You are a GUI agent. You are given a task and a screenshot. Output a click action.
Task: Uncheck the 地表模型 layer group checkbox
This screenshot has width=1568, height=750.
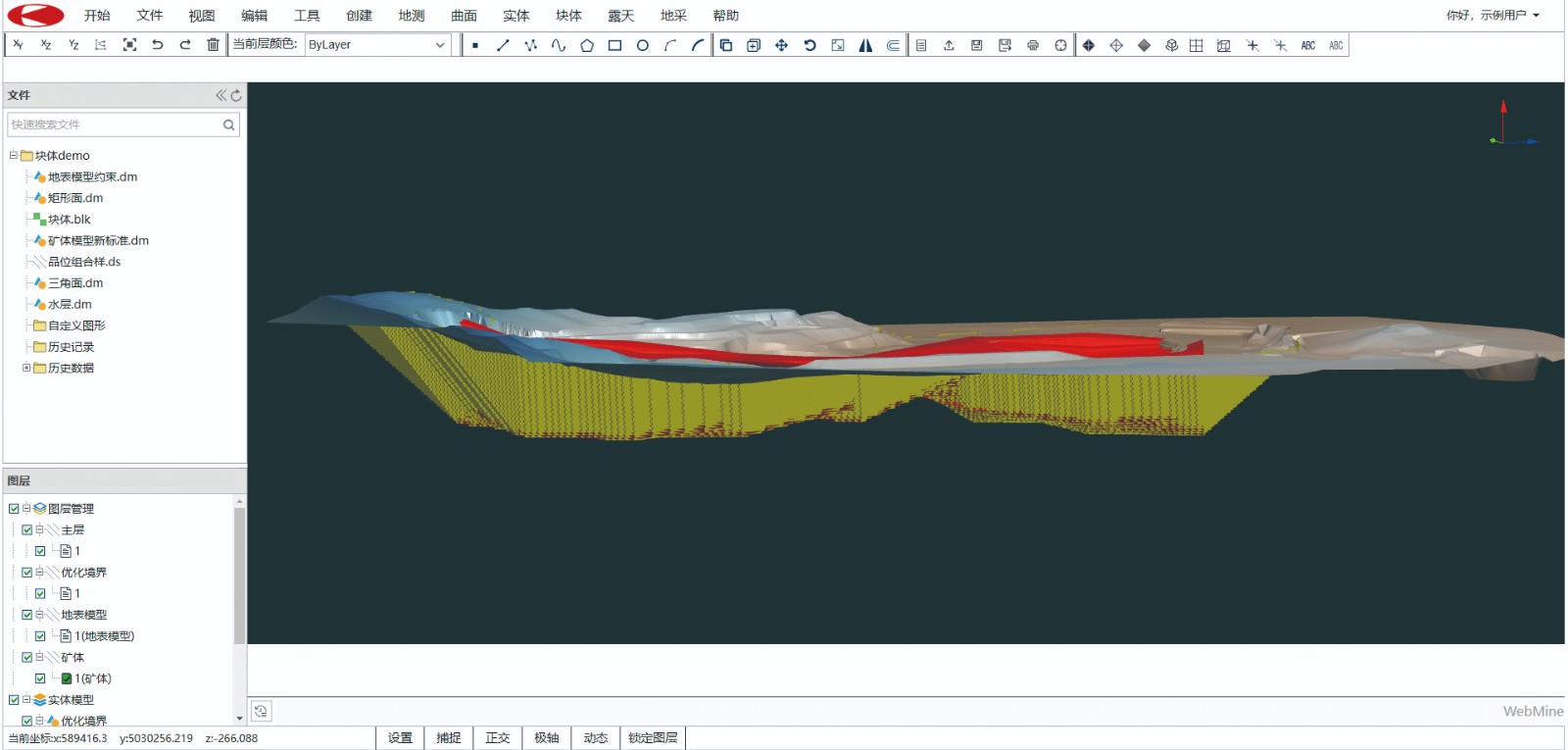[x=27, y=615]
